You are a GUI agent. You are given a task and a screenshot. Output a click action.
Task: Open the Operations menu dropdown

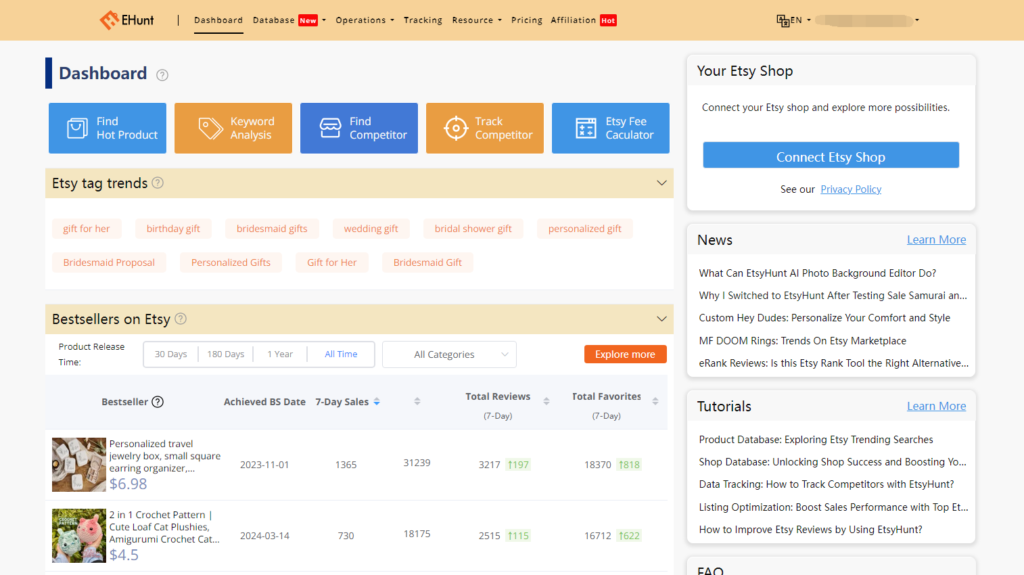(x=364, y=20)
